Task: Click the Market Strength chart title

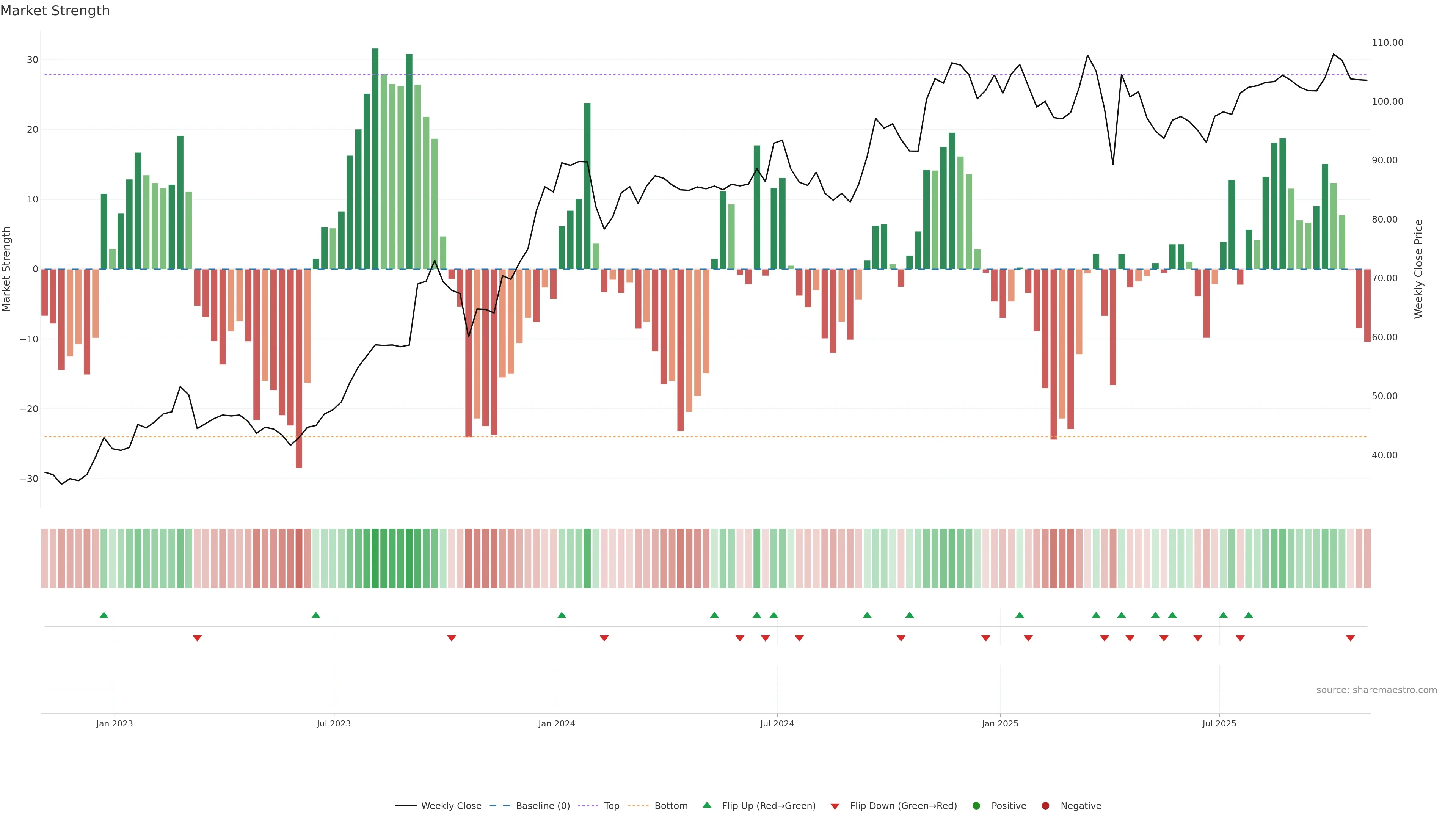Action: pos(55,11)
